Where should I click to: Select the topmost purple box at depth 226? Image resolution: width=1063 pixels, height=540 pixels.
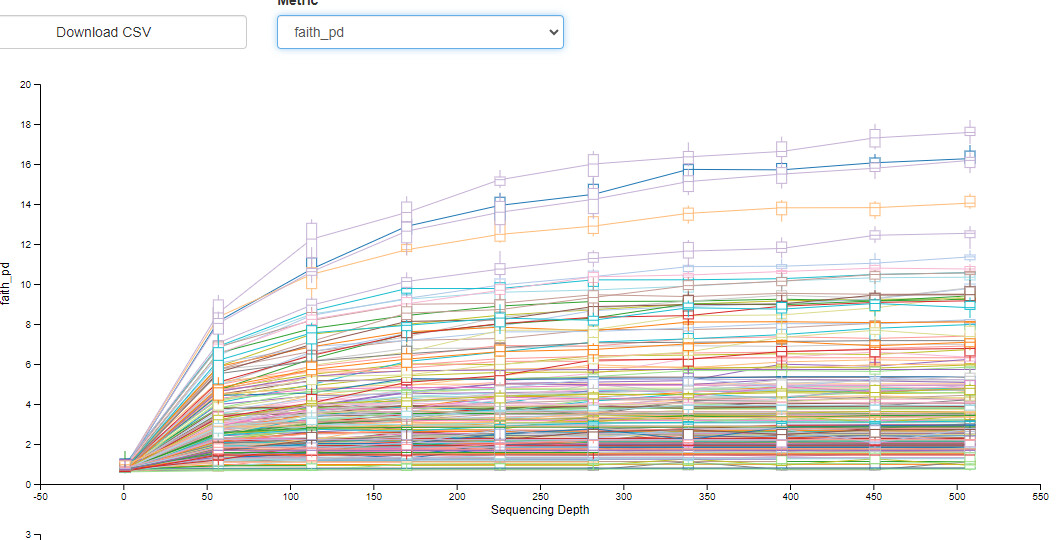500,181
